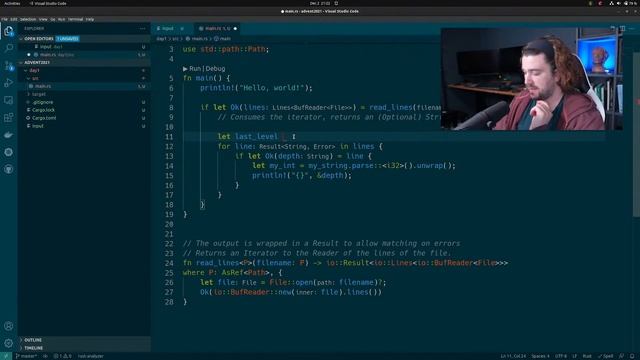
Task: Open the View menu
Action: click(x=43, y=19)
